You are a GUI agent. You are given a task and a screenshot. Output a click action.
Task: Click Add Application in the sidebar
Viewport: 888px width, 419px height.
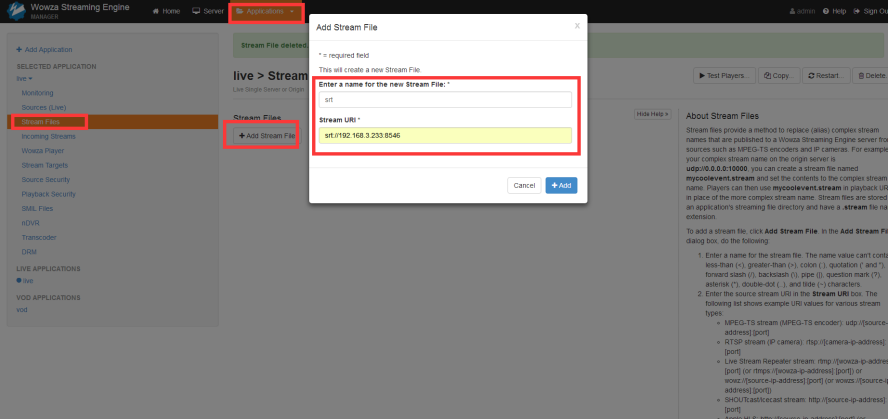44,50
